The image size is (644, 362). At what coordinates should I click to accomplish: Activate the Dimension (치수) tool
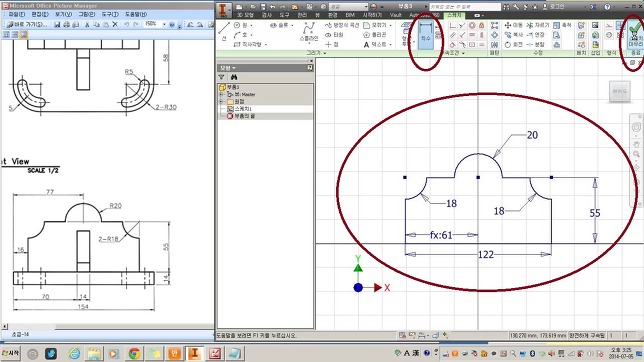coord(426,35)
